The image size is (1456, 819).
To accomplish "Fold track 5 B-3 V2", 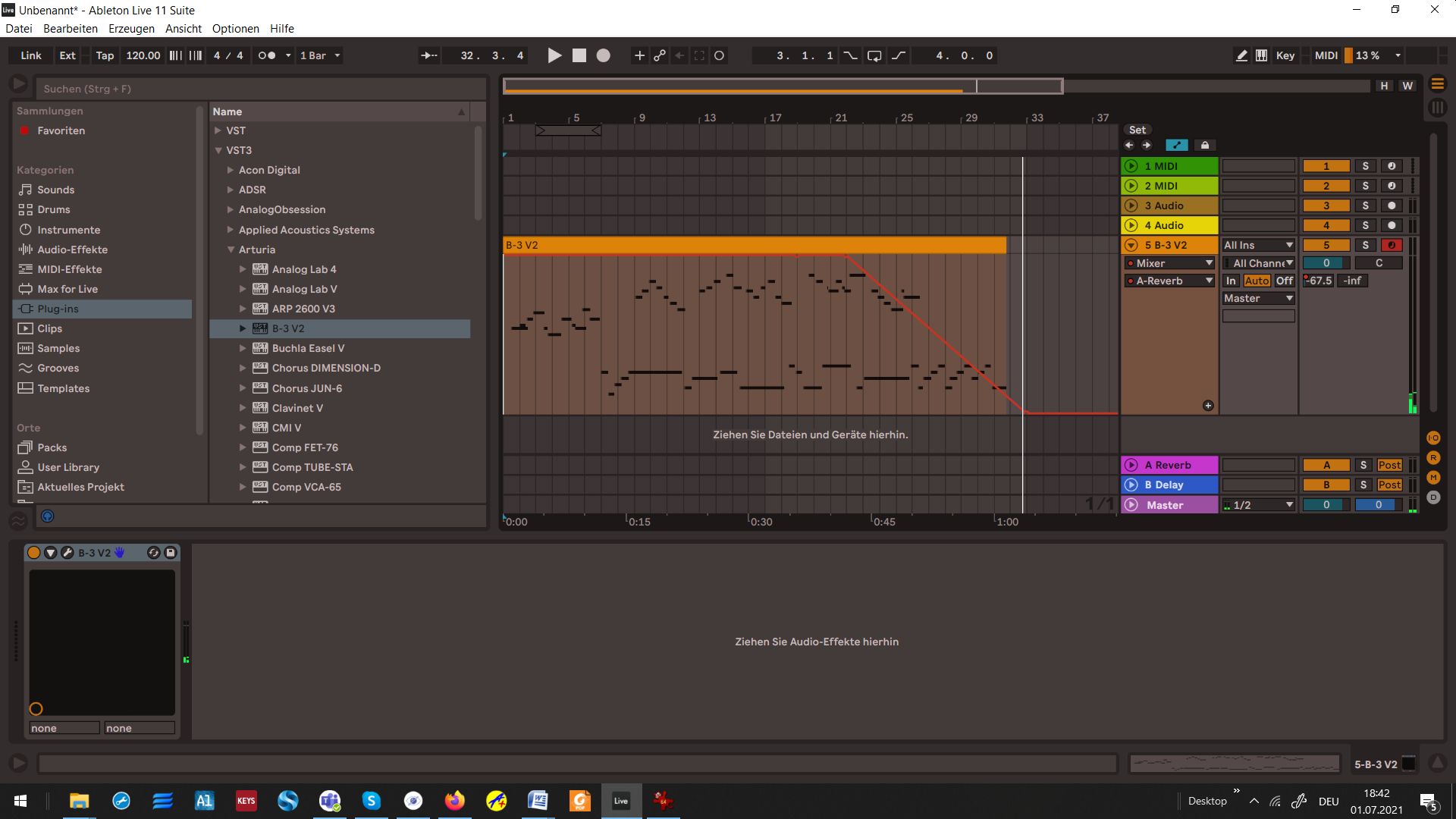I will [1131, 245].
